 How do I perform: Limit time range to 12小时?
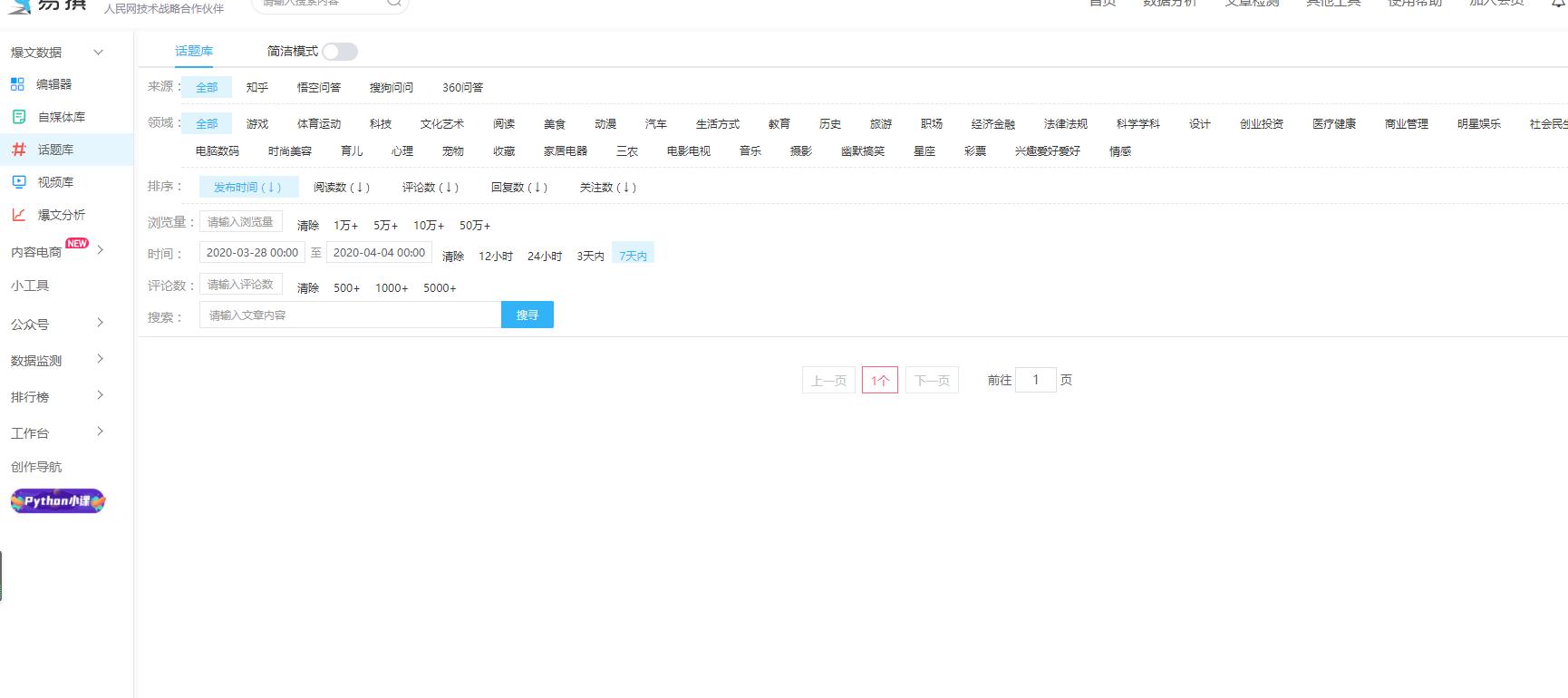click(x=496, y=257)
